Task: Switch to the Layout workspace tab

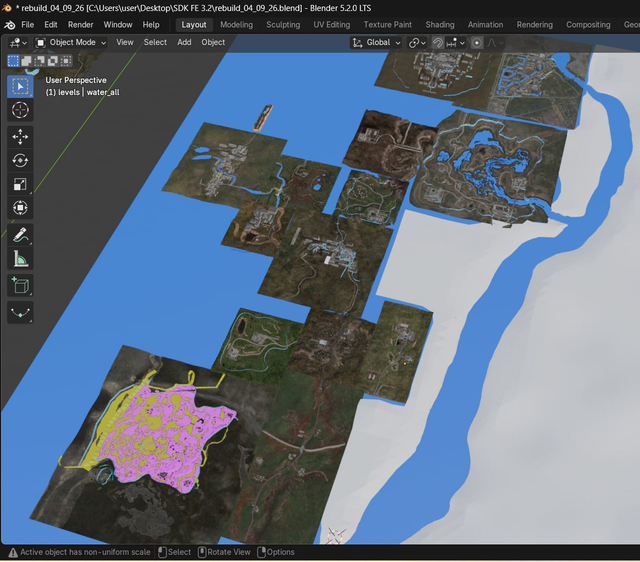Action: 194,25
